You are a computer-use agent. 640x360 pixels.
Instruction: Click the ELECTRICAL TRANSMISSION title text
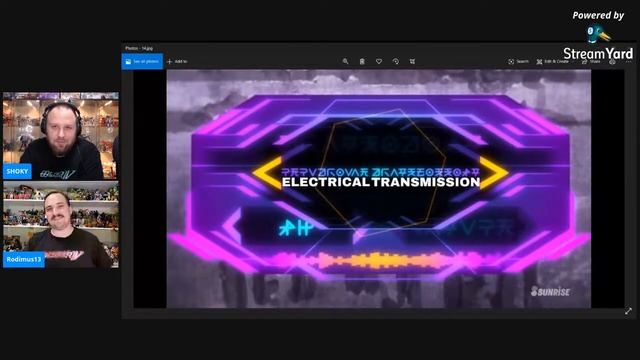[381, 182]
